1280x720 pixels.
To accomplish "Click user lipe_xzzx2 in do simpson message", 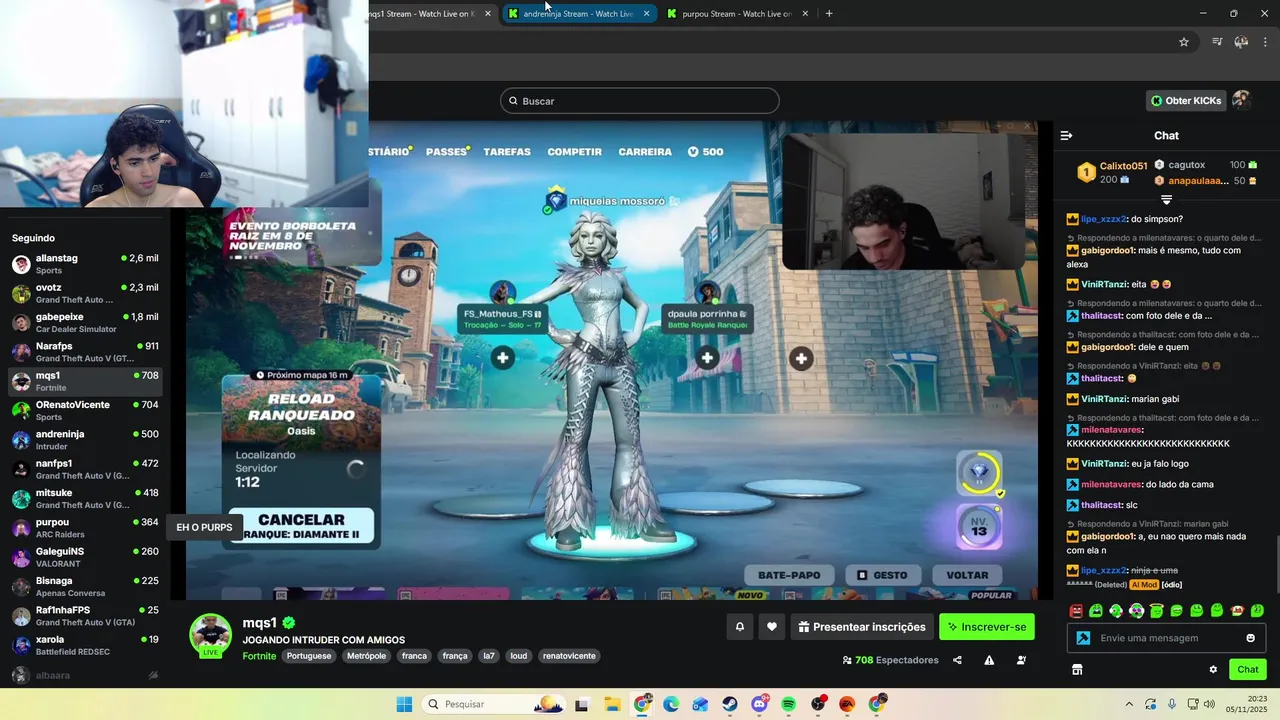I will (1104, 219).
